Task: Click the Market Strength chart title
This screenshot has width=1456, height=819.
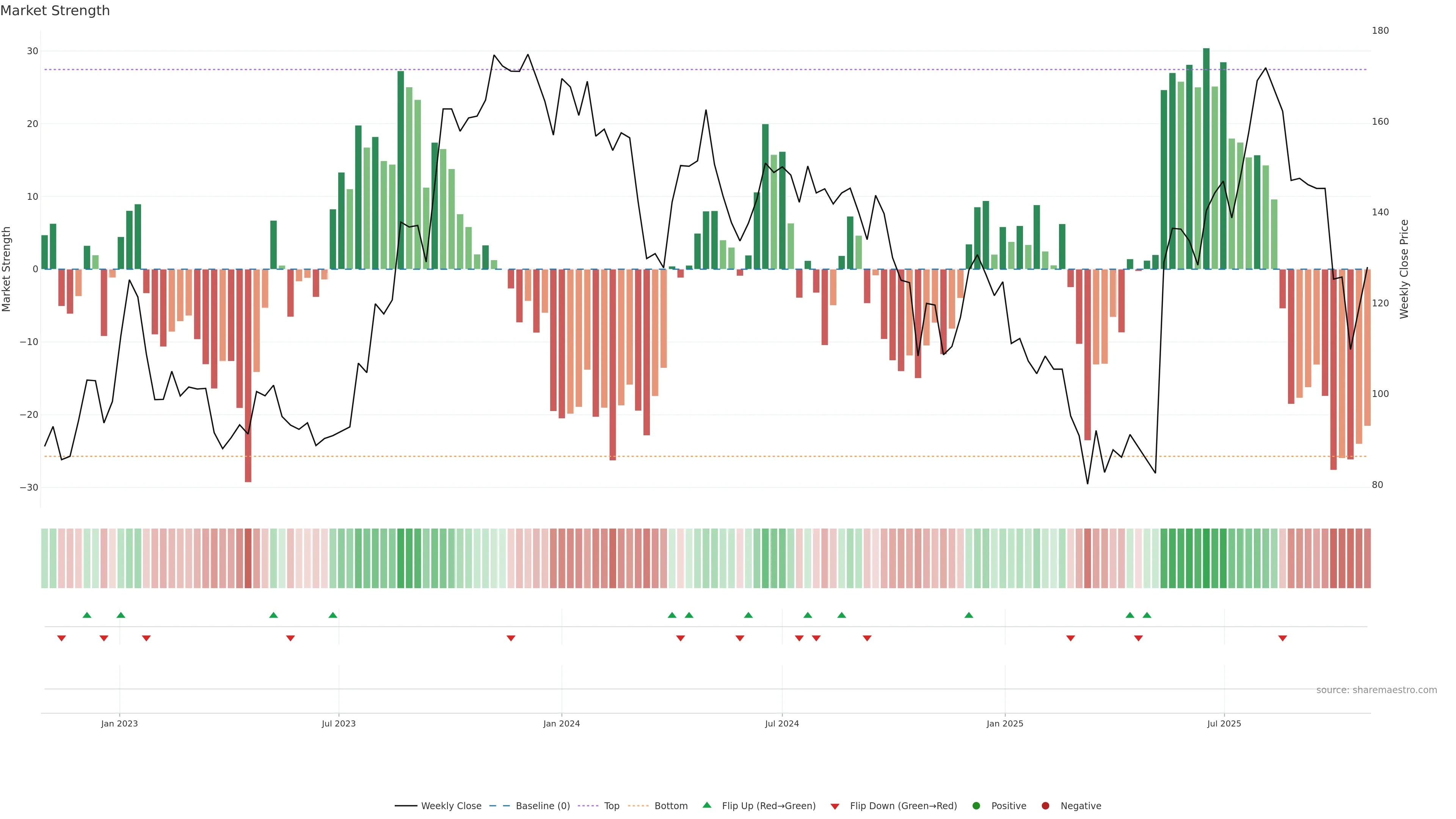Action: [x=55, y=11]
